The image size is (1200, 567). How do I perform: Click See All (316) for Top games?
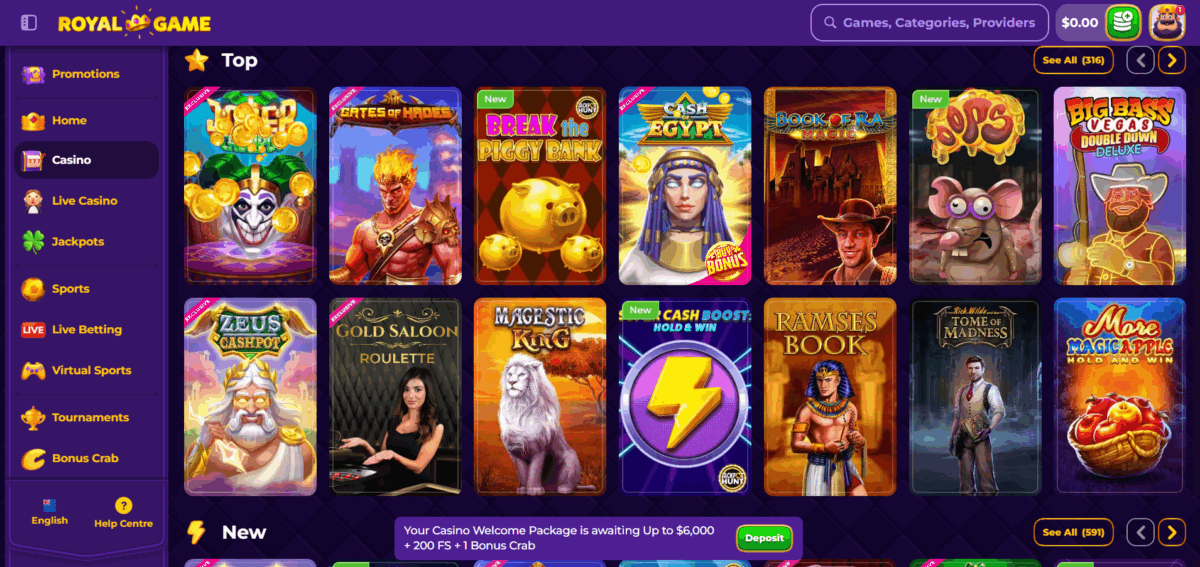pyautogui.click(x=1073, y=60)
